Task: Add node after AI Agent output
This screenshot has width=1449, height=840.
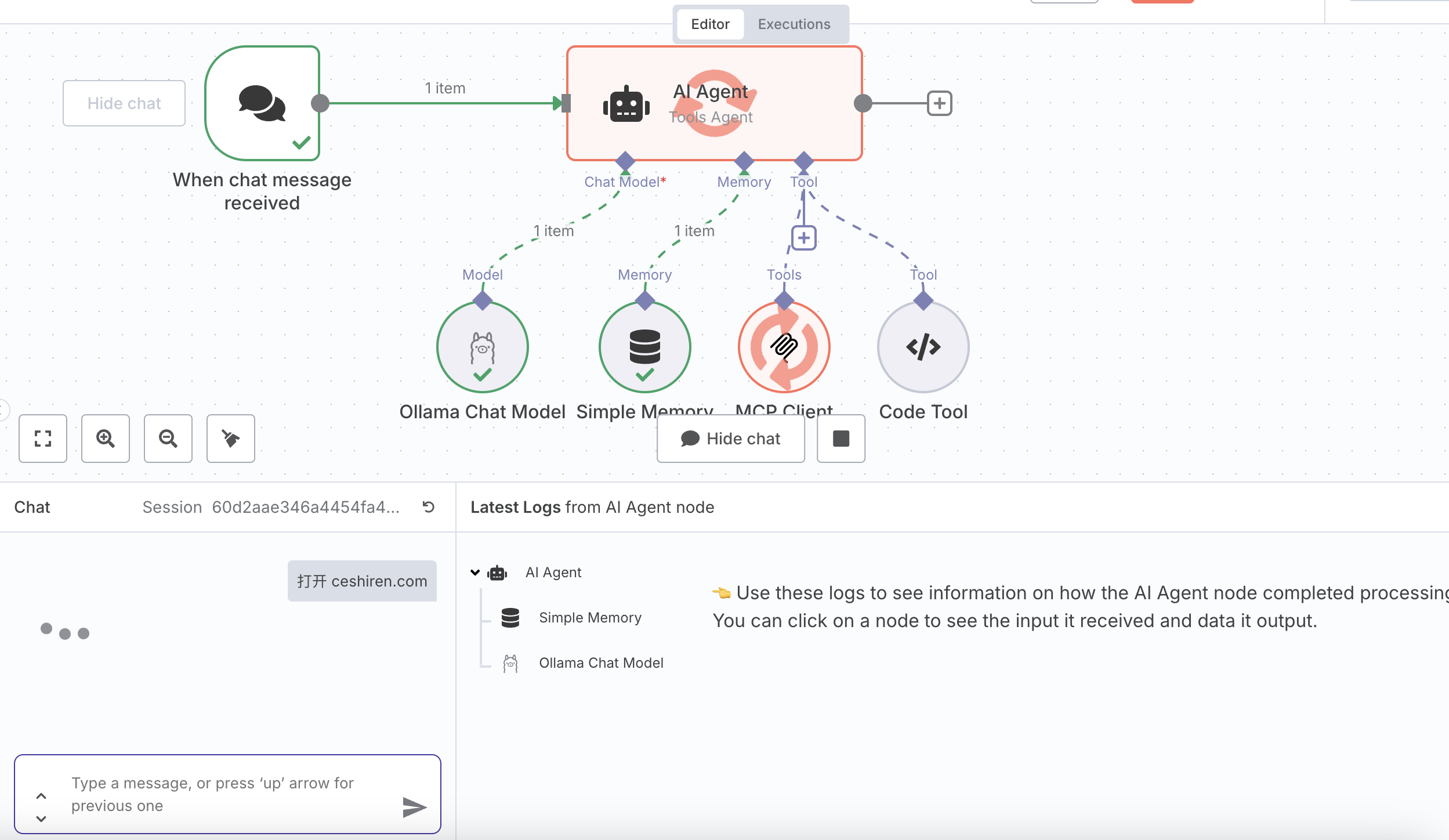Action: pos(939,103)
